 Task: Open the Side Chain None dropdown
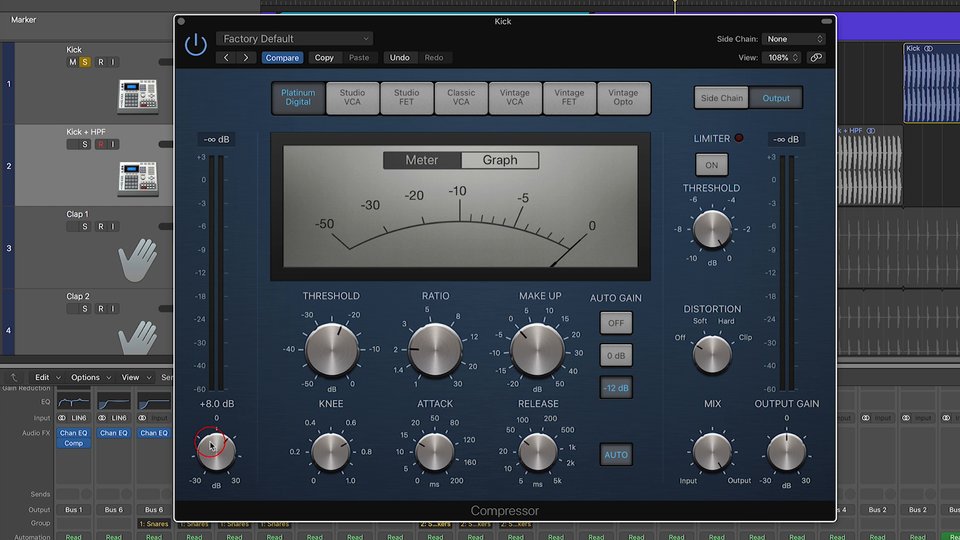[x=793, y=39]
